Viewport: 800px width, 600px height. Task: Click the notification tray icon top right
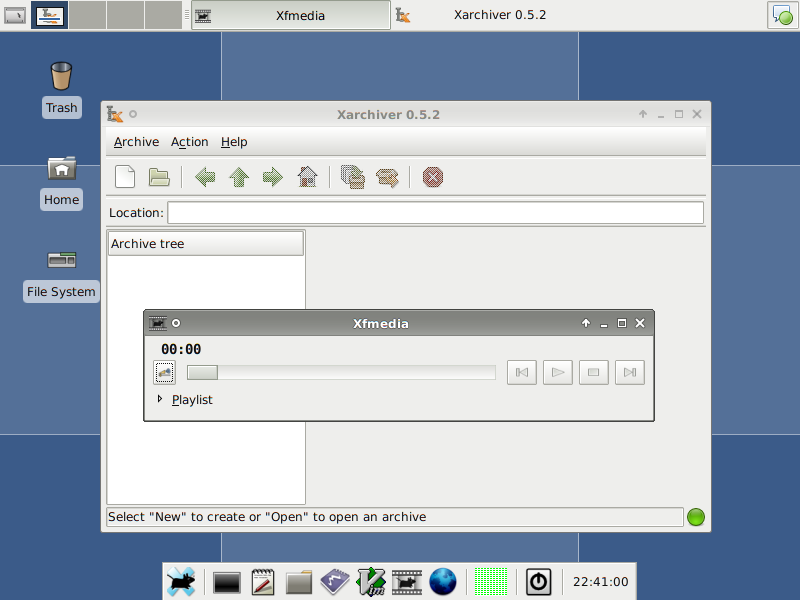(782, 15)
